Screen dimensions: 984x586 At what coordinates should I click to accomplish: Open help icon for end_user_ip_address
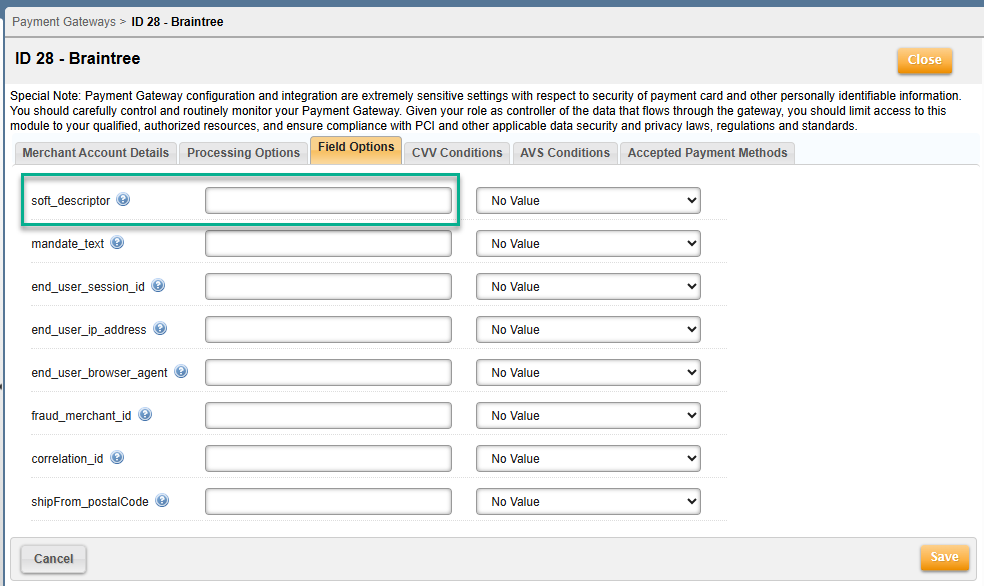[x=160, y=329]
